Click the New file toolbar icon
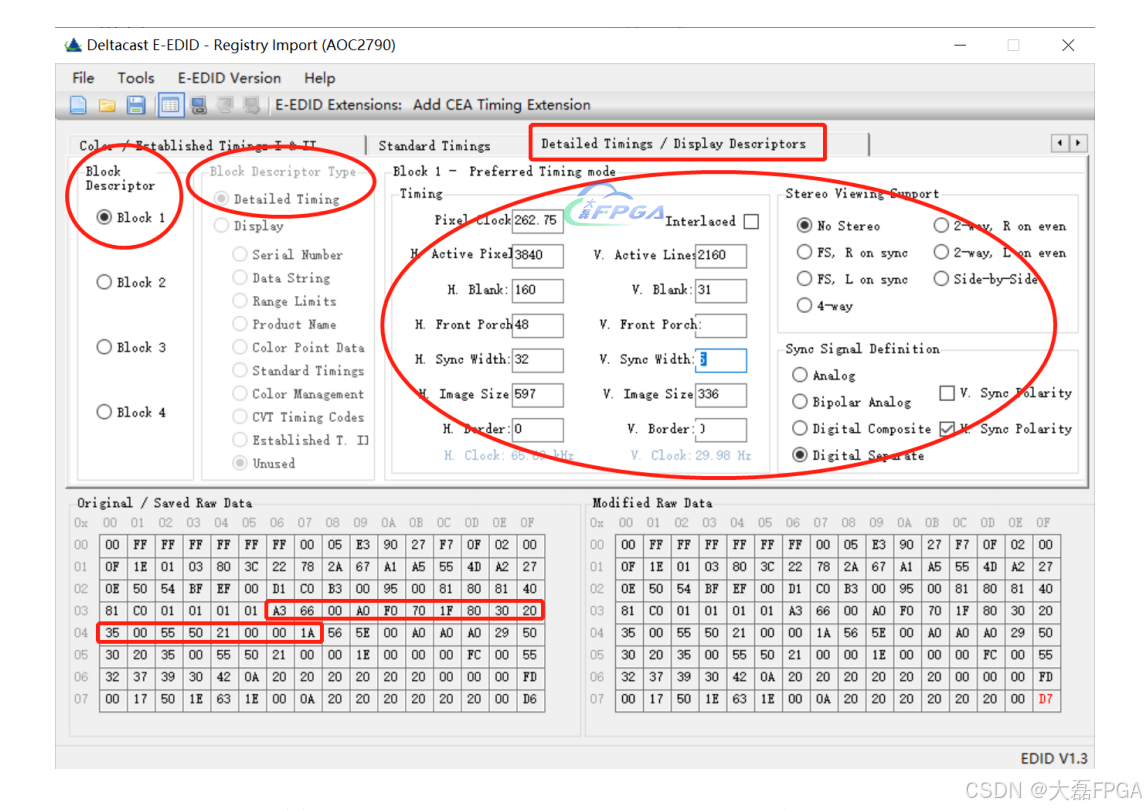 (78, 105)
